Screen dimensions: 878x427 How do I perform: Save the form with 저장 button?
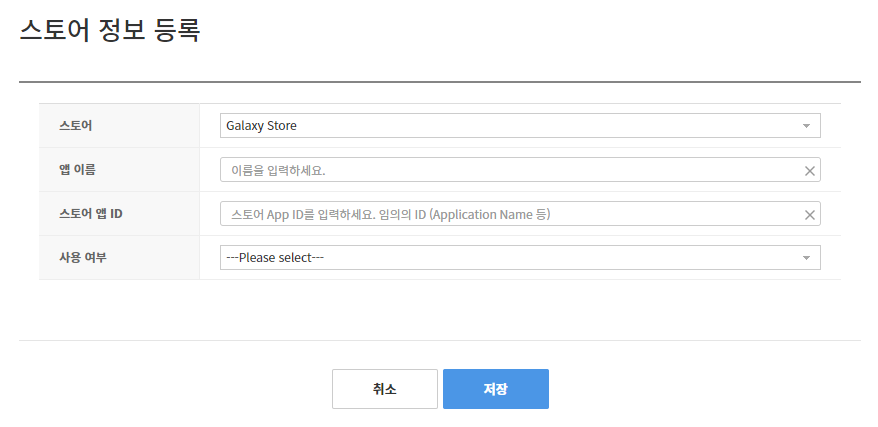point(496,389)
